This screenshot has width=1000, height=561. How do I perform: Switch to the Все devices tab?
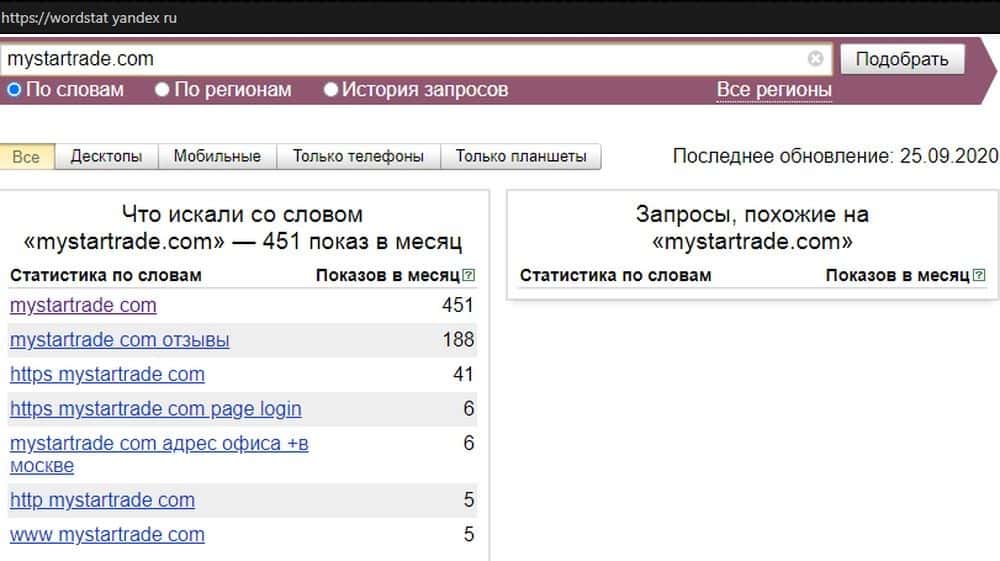(26, 157)
